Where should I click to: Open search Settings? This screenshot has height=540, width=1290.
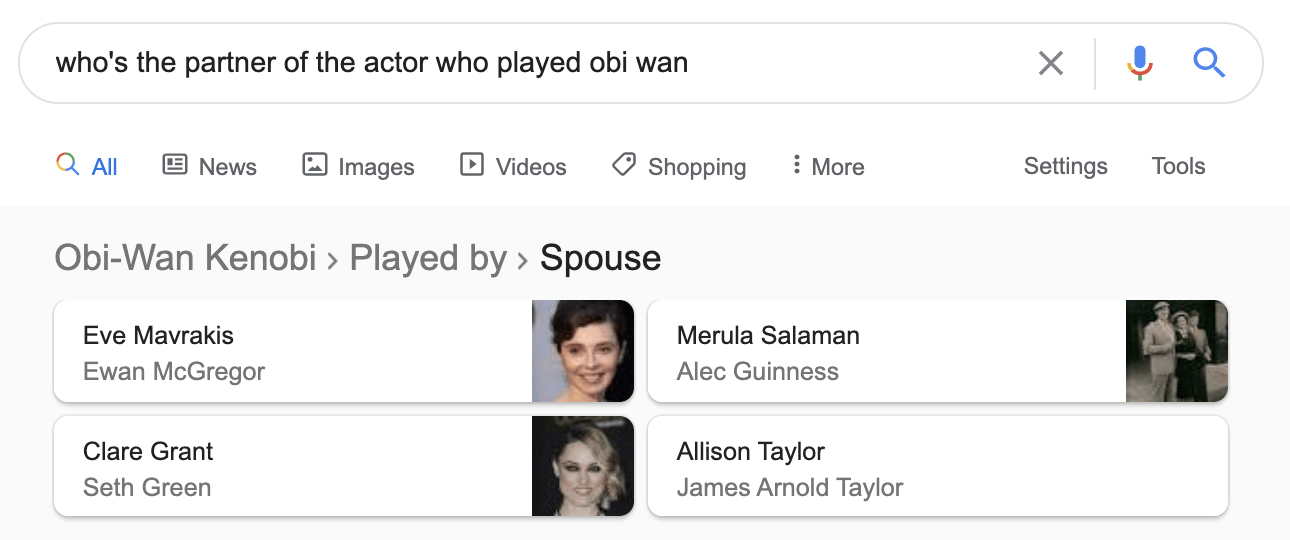[x=1065, y=166]
